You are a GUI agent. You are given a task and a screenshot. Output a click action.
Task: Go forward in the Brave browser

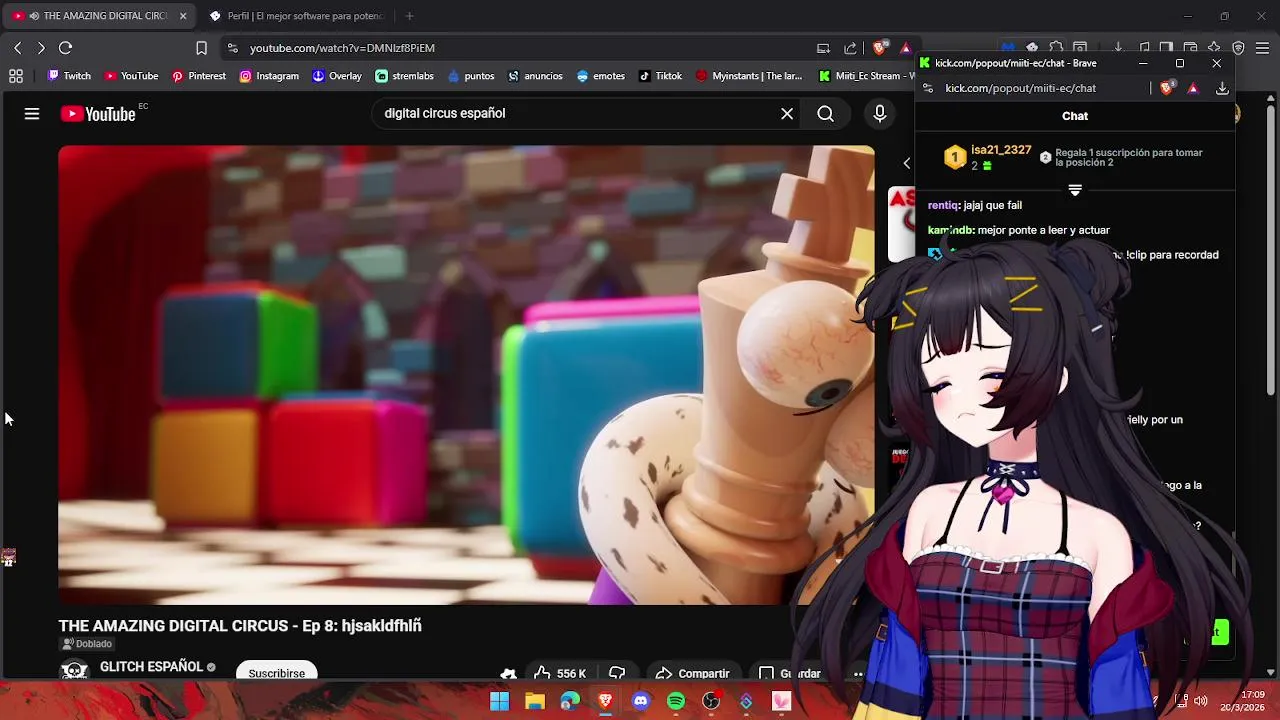pyautogui.click(x=41, y=48)
